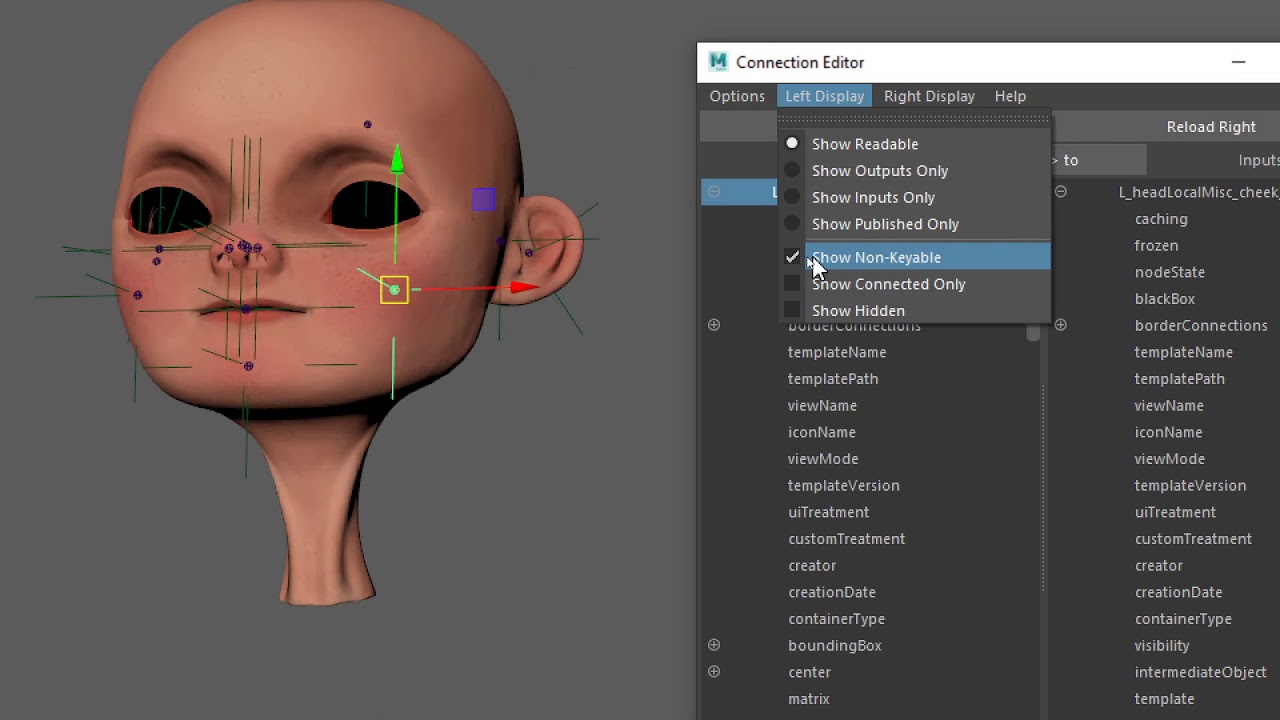Select blackBox attribute in right column
Screen dimensions: 1280x720
coord(1164,299)
